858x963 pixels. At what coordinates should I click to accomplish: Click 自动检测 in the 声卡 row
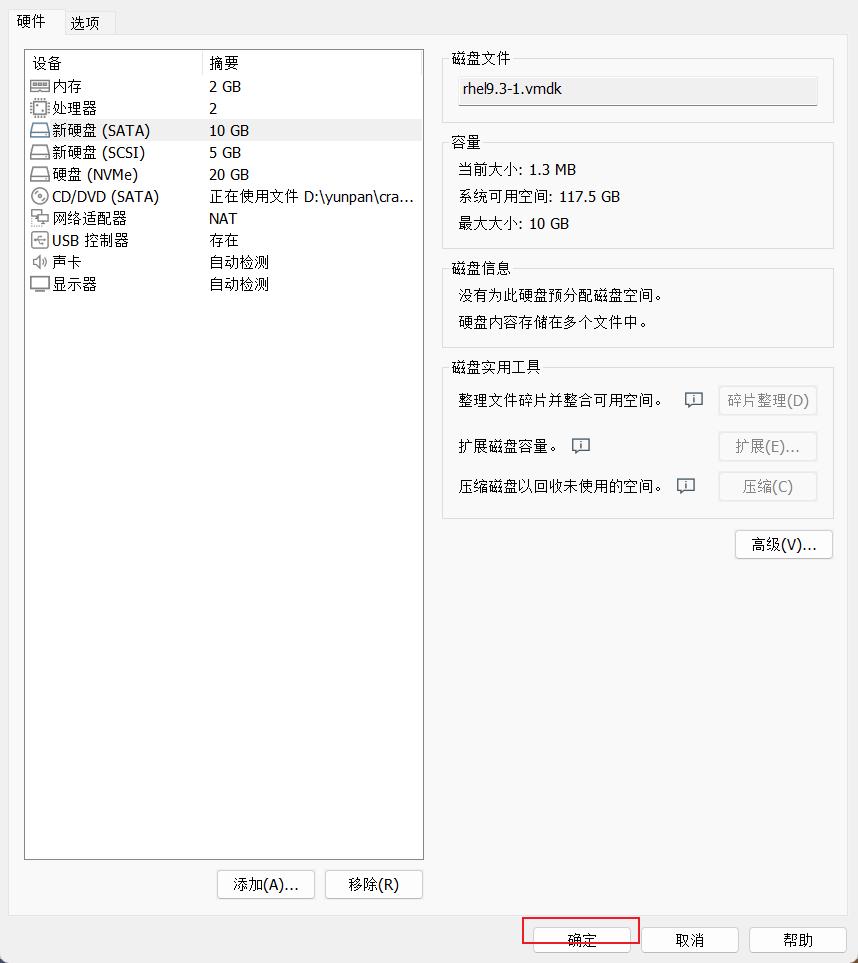[239, 262]
